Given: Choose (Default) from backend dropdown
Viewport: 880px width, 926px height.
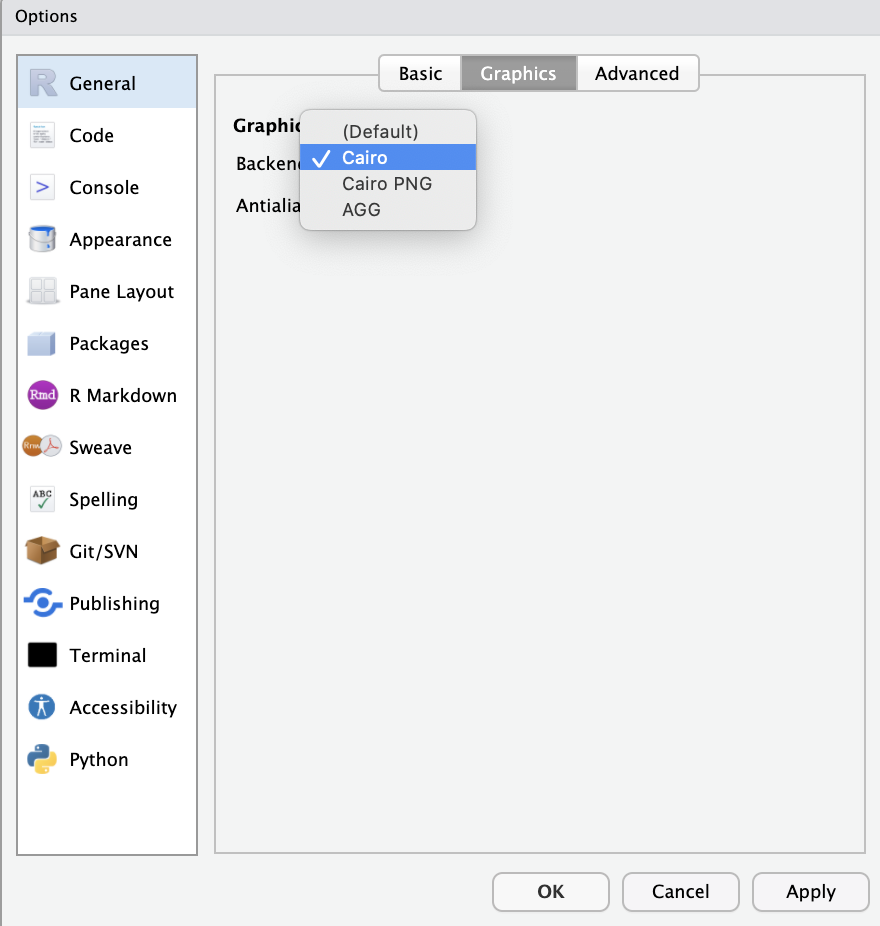Looking at the screenshot, I should pos(388,131).
